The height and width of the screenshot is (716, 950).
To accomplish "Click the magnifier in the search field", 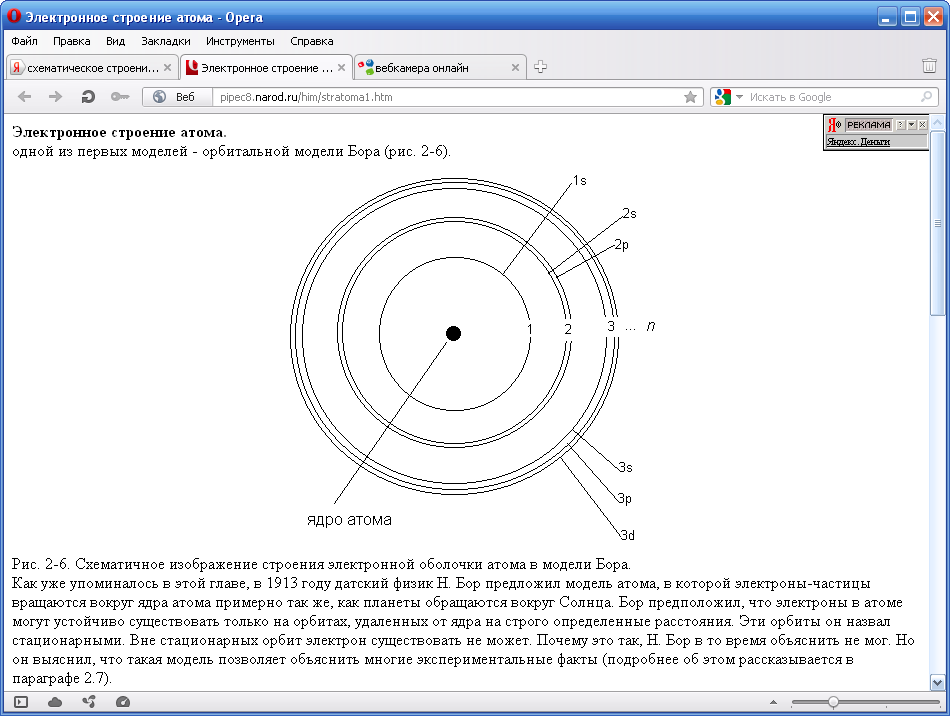I will click(926, 97).
